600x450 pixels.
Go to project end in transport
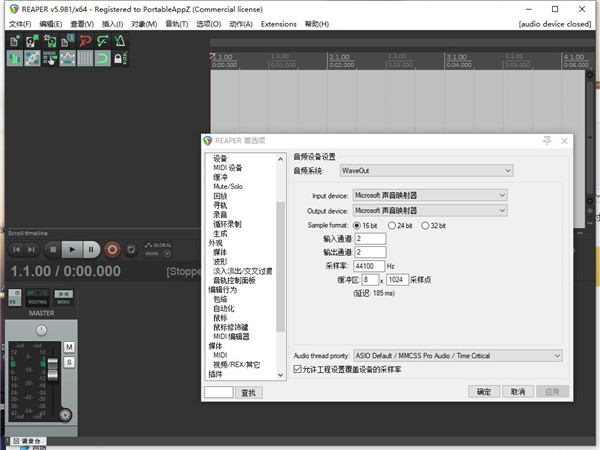31,250
